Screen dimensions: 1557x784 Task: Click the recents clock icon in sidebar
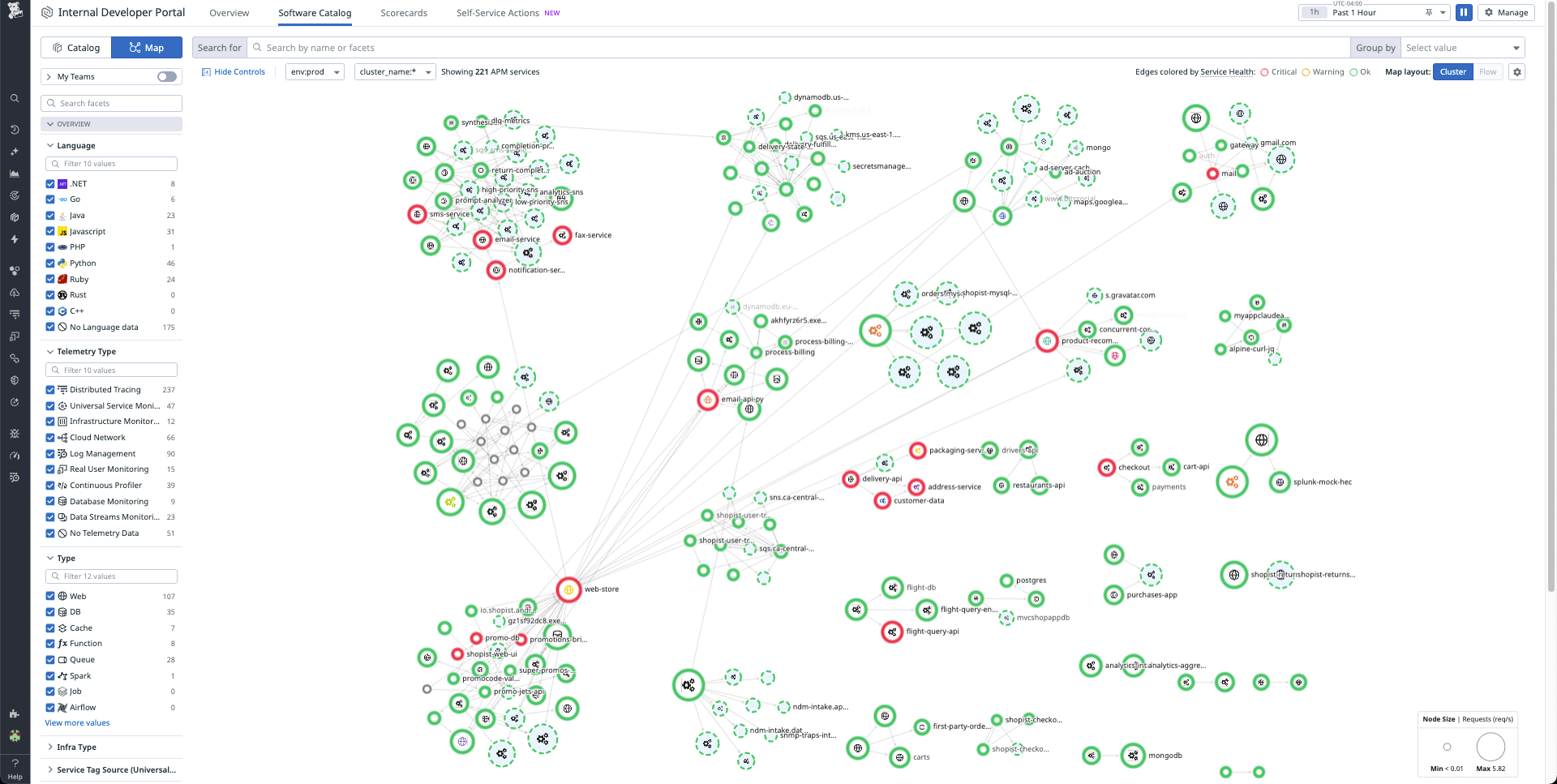(15, 130)
